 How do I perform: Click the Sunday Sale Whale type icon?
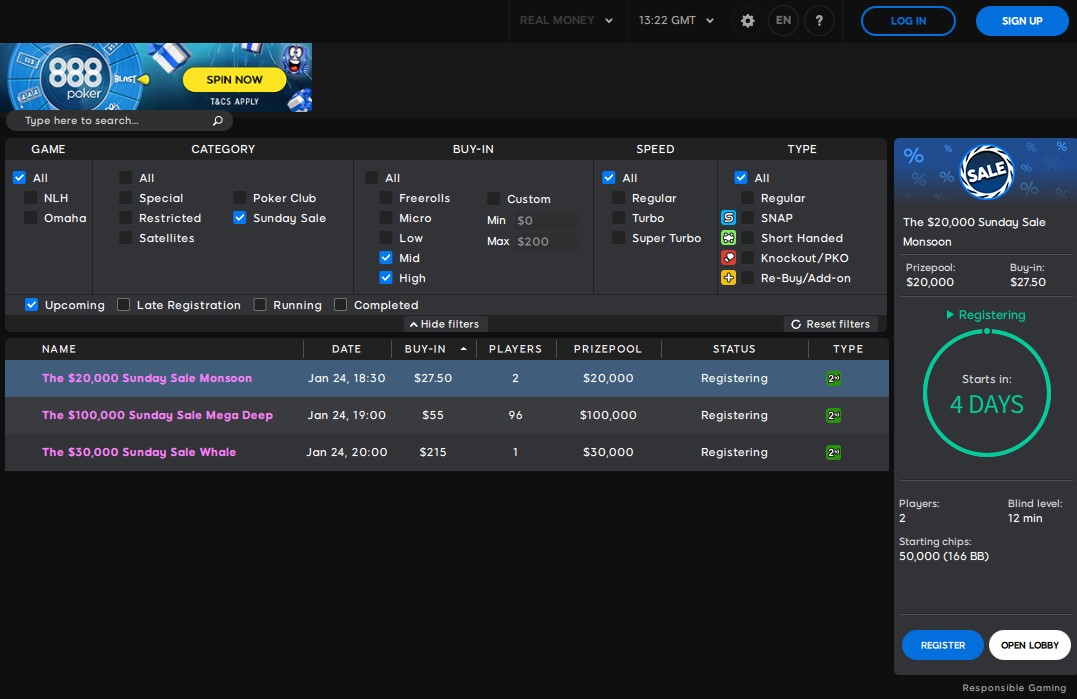pyautogui.click(x=833, y=452)
